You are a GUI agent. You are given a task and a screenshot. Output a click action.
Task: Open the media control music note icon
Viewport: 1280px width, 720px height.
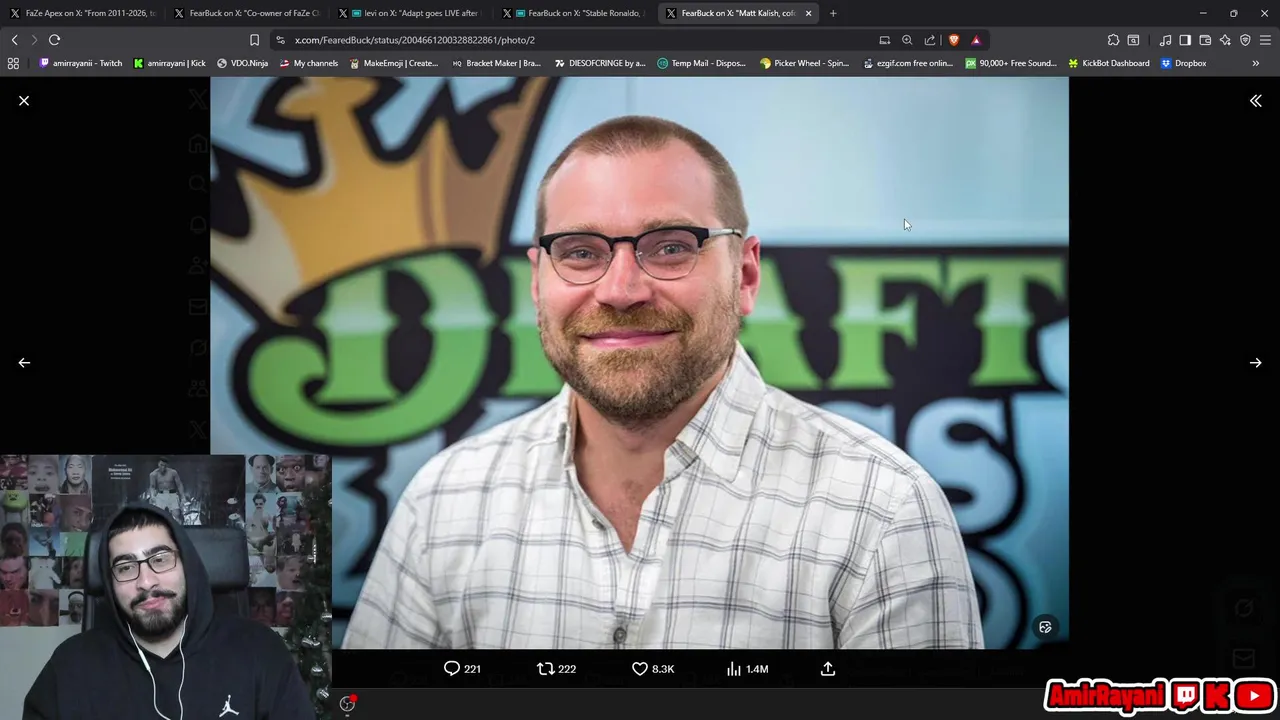click(x=1165, y=40)
